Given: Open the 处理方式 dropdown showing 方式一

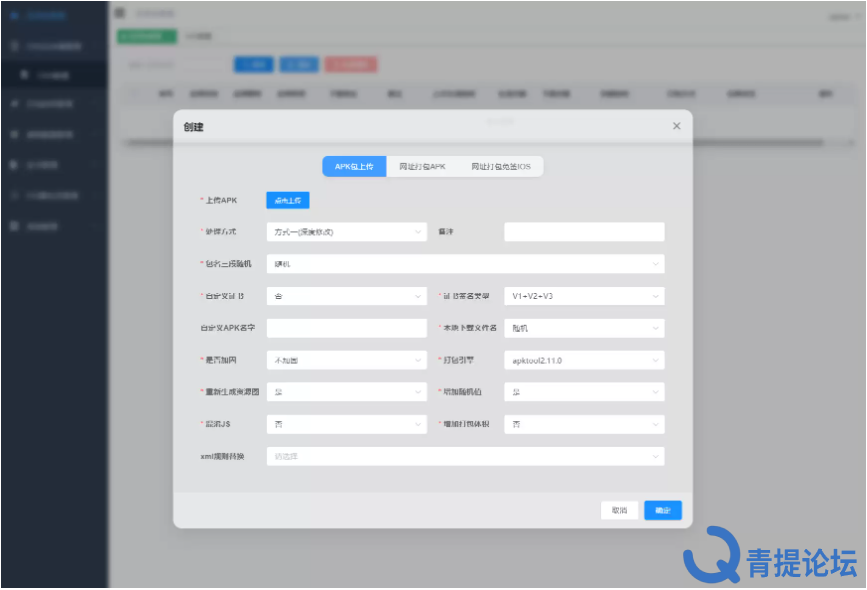Looking at the screenshot, I should [x=346, y=232].
